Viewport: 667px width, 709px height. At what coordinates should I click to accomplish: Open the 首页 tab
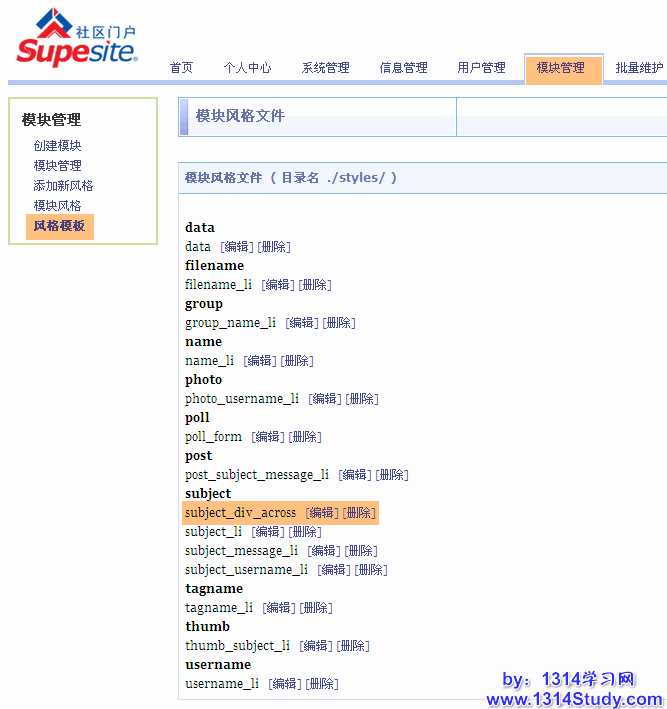(x=181, y=68)
